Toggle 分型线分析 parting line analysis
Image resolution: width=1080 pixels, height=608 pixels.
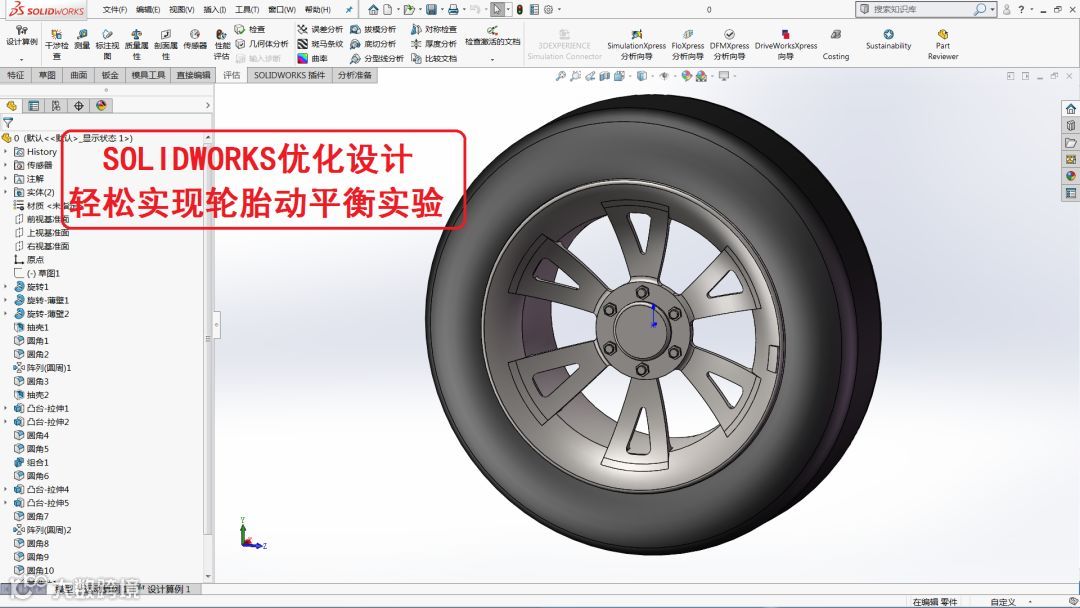(377, 59)
